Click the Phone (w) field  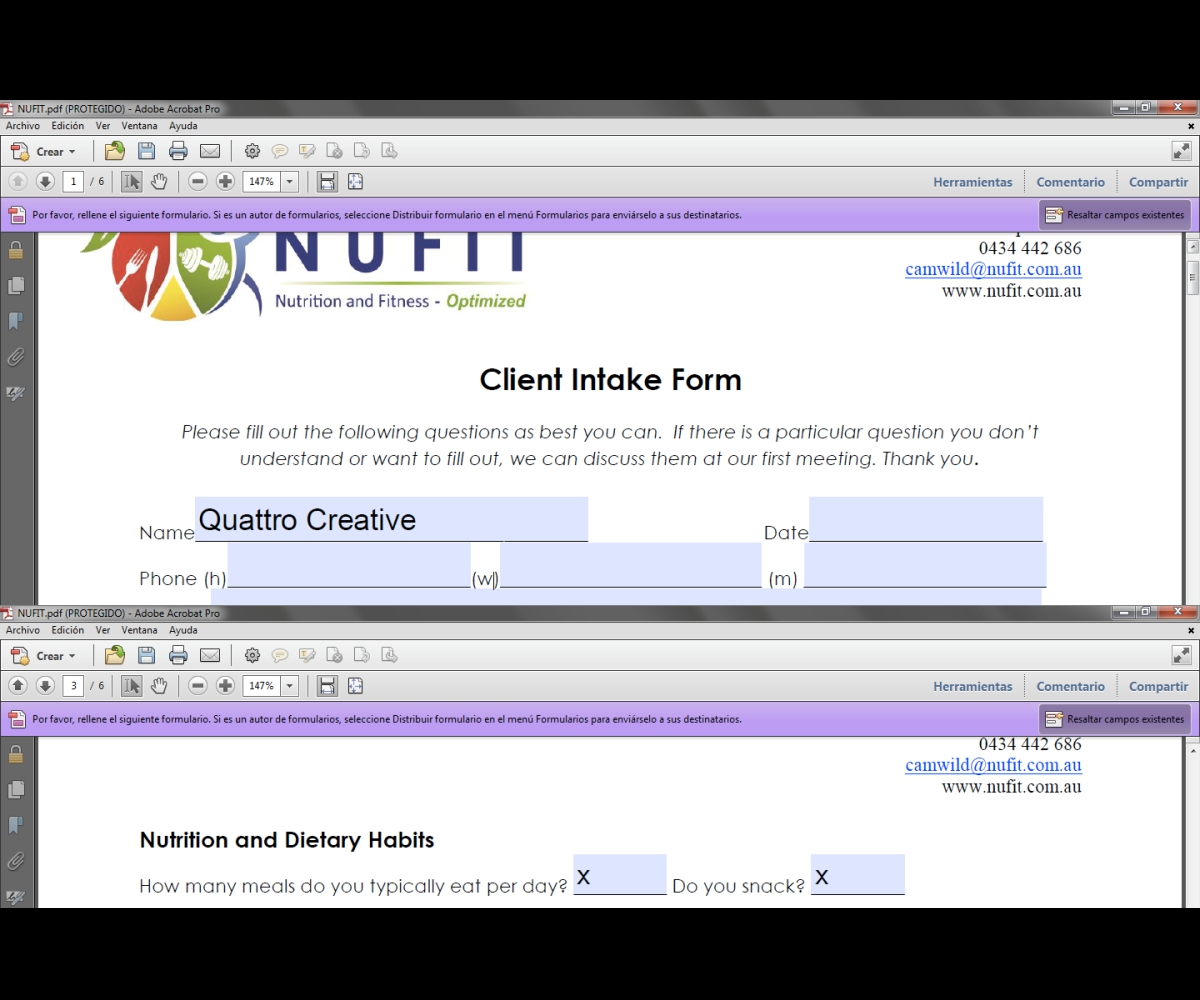[x=630, y=565]
